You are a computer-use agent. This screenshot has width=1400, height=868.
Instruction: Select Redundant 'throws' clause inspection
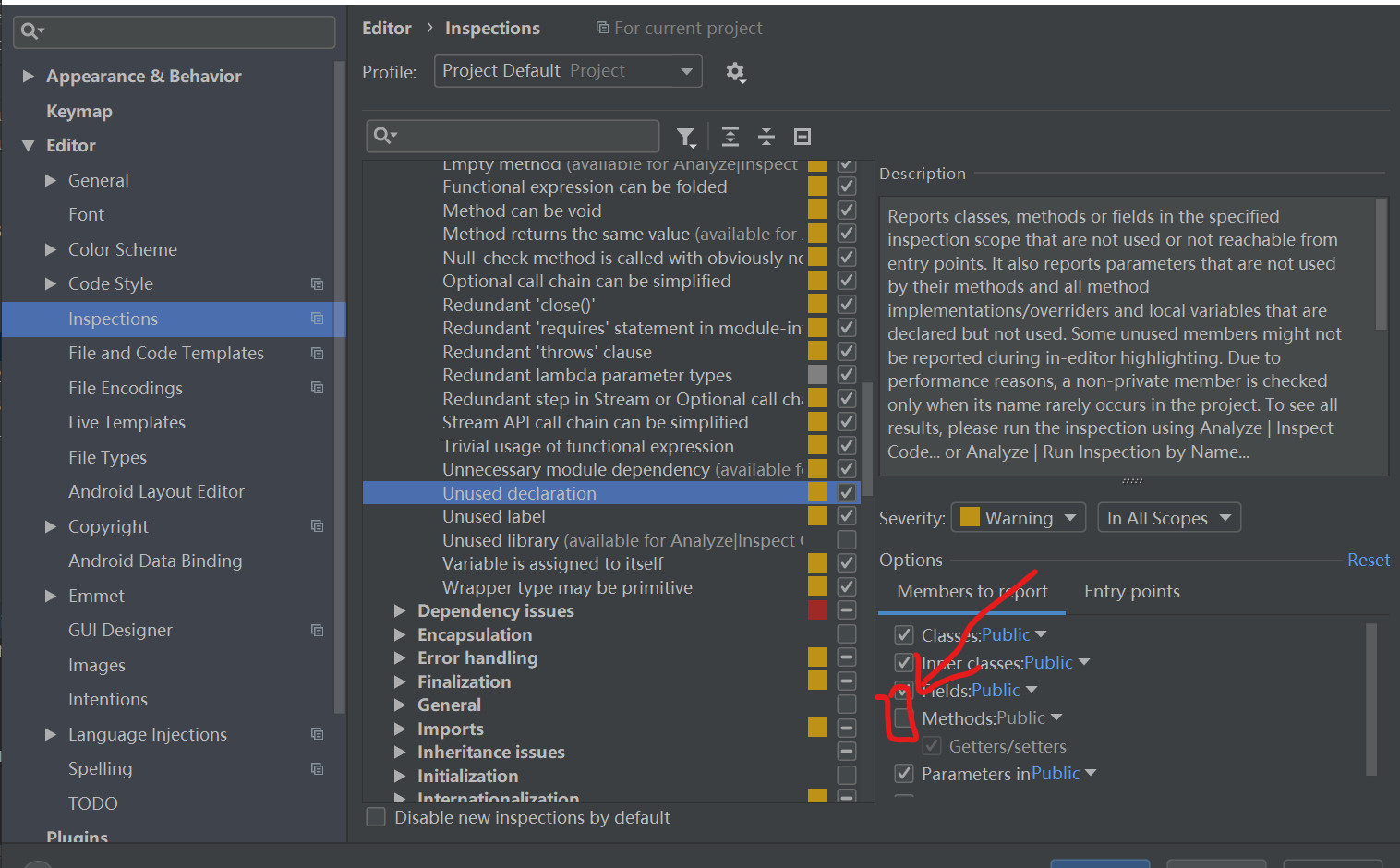click(x=547, y=352)
